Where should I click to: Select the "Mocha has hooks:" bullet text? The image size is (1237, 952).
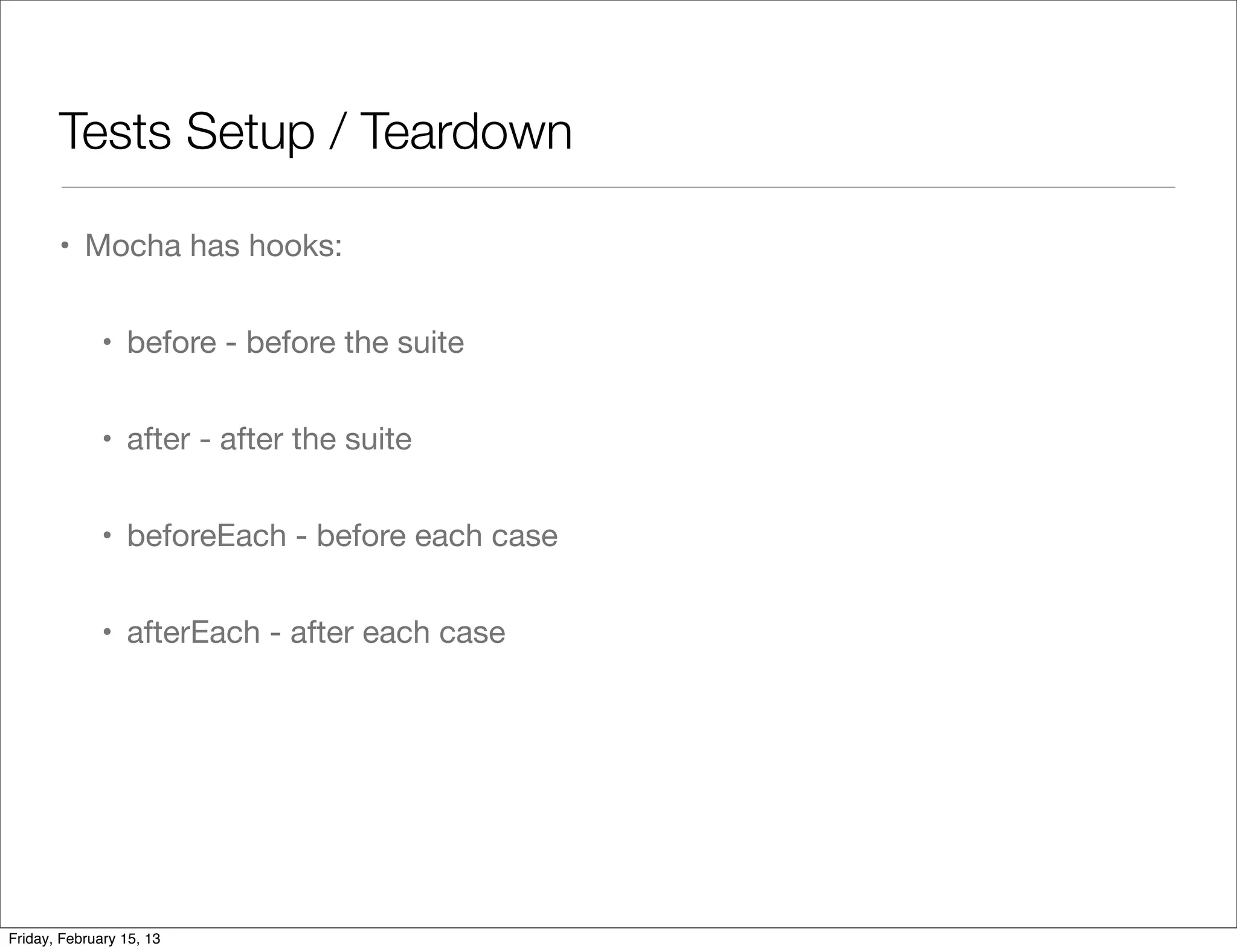click(213, 246)
